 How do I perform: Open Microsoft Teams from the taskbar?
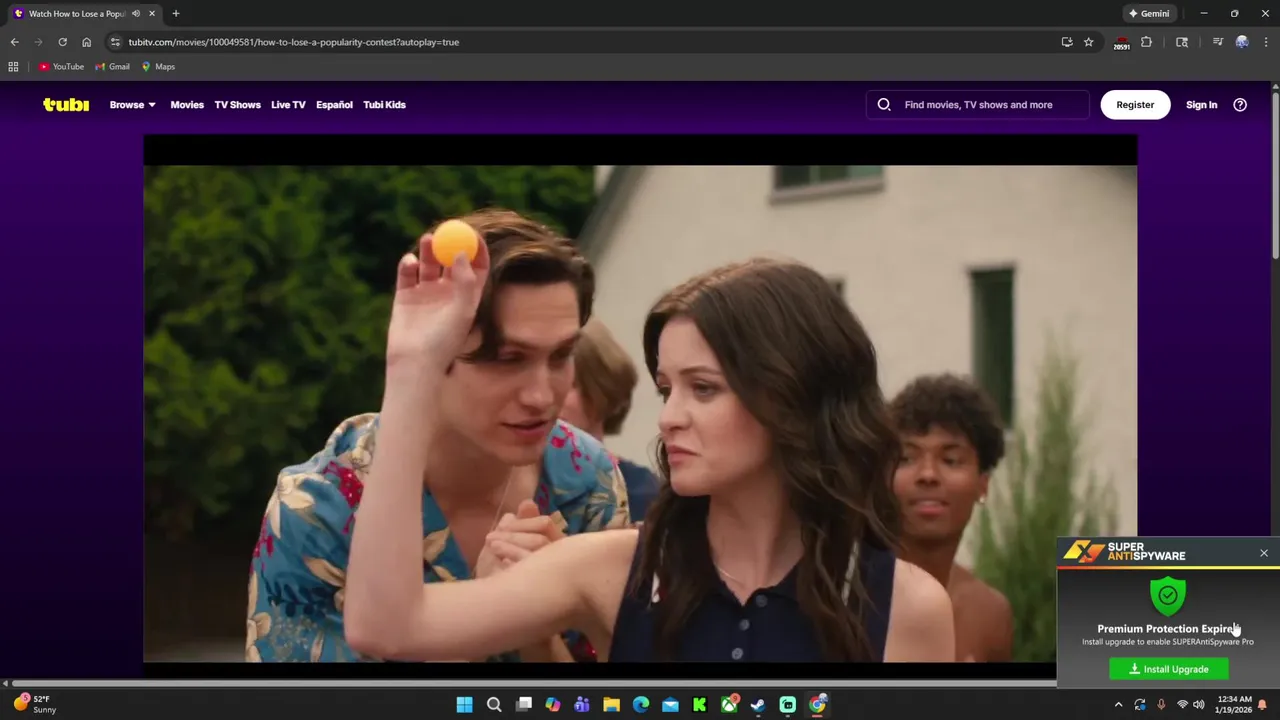(x=582, y=705)
